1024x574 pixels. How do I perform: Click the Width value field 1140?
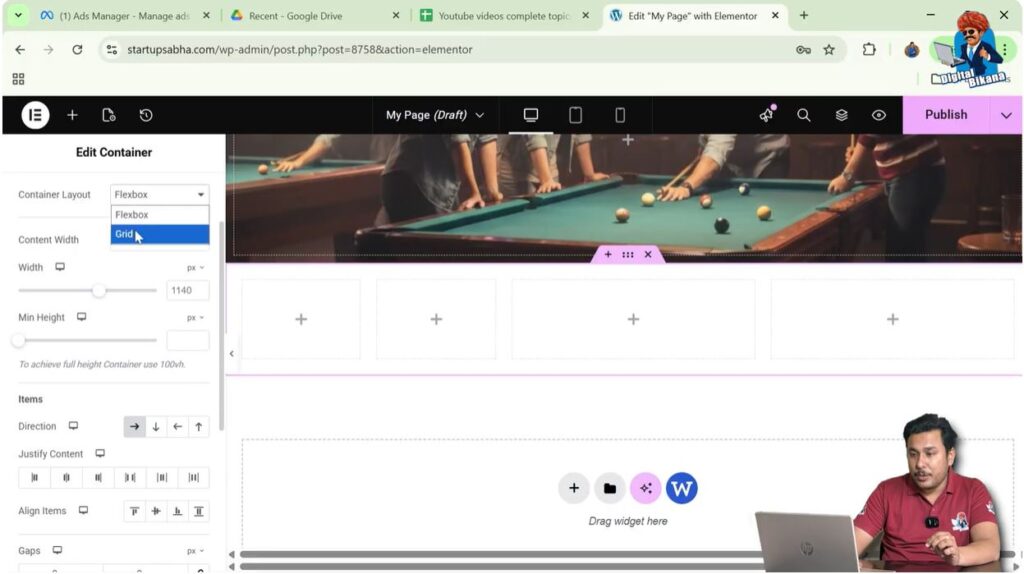(187, 291)
